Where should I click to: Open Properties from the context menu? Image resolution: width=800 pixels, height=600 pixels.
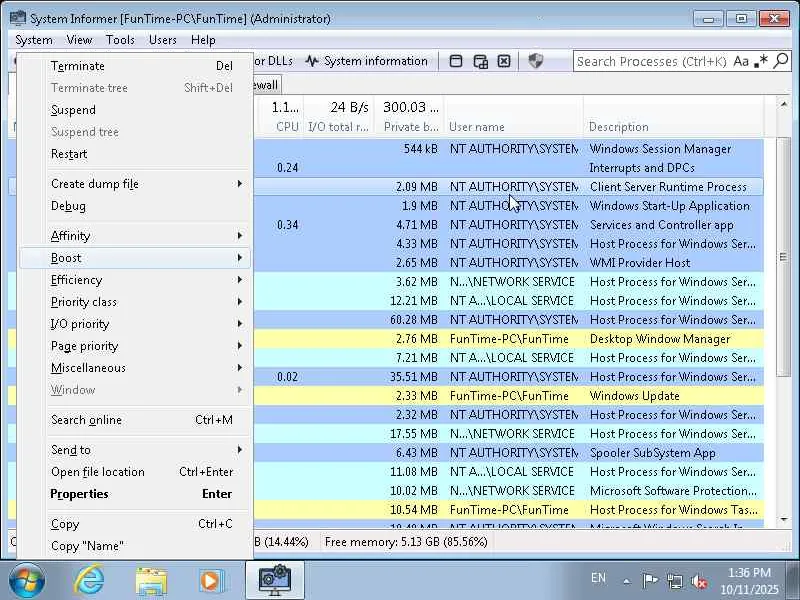coord(135,494)
